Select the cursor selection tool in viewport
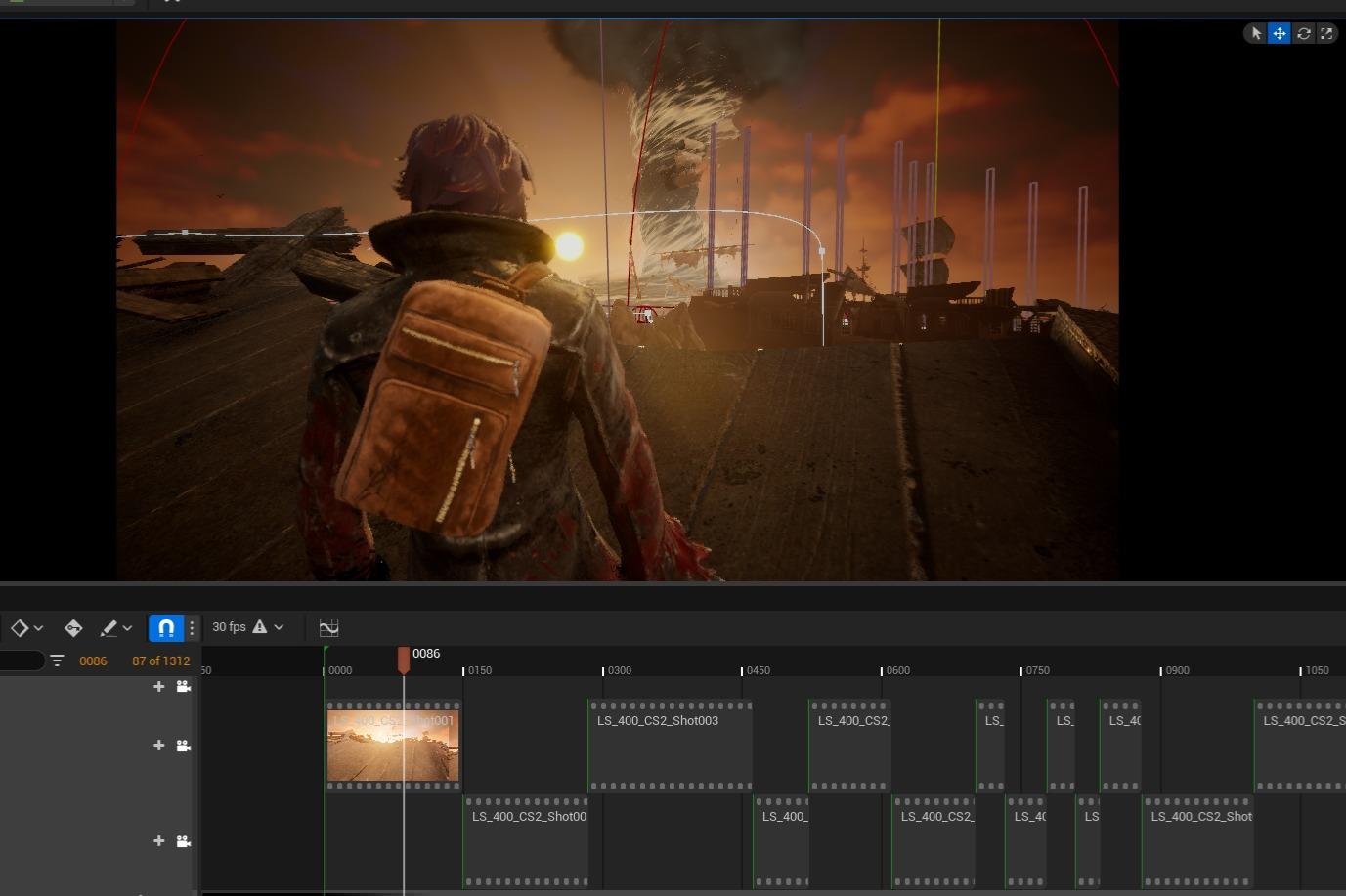 1256,33
